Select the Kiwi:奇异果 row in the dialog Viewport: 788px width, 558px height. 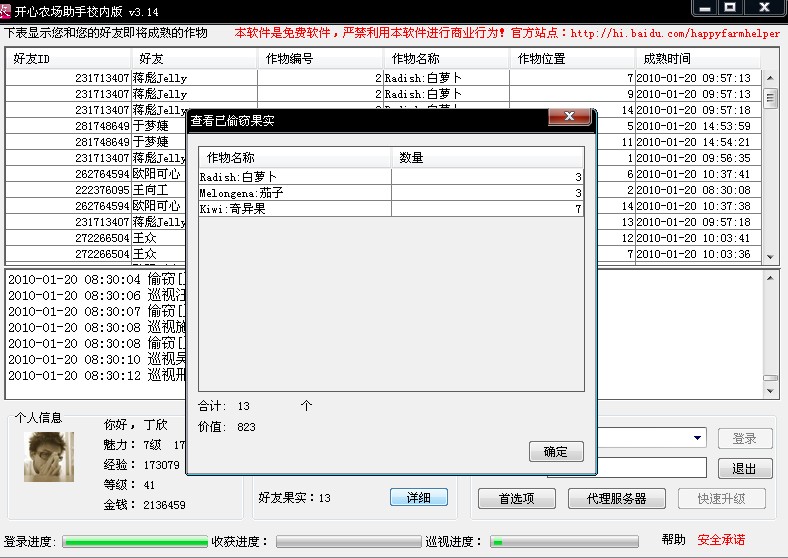295,209
